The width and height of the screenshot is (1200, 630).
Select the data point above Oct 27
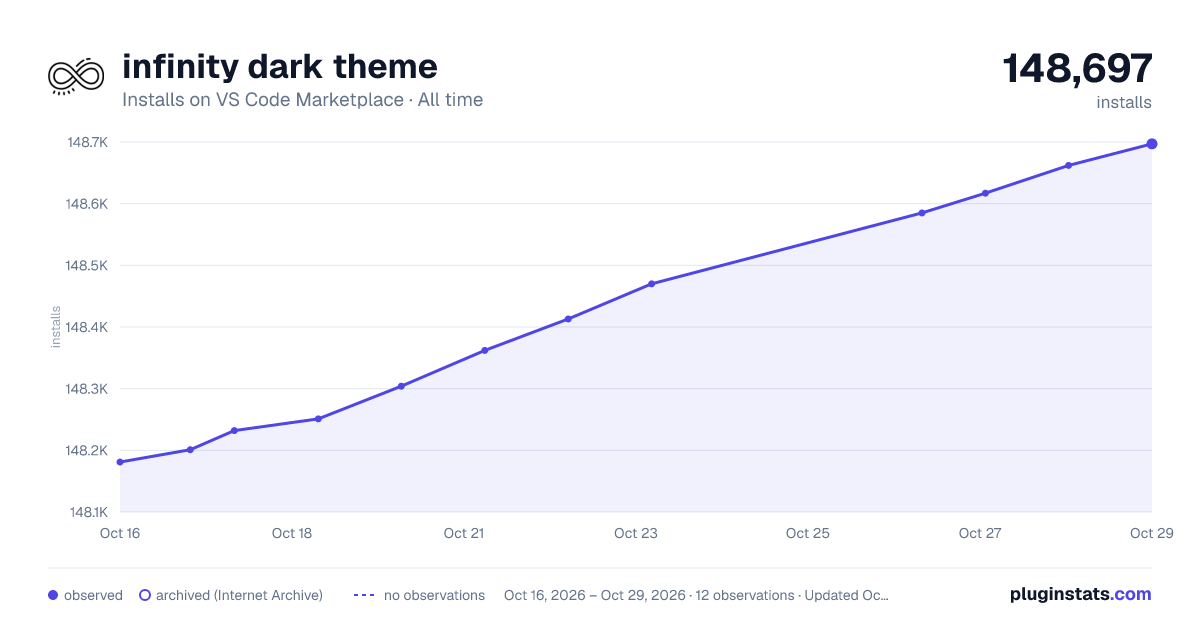(986, 193)
